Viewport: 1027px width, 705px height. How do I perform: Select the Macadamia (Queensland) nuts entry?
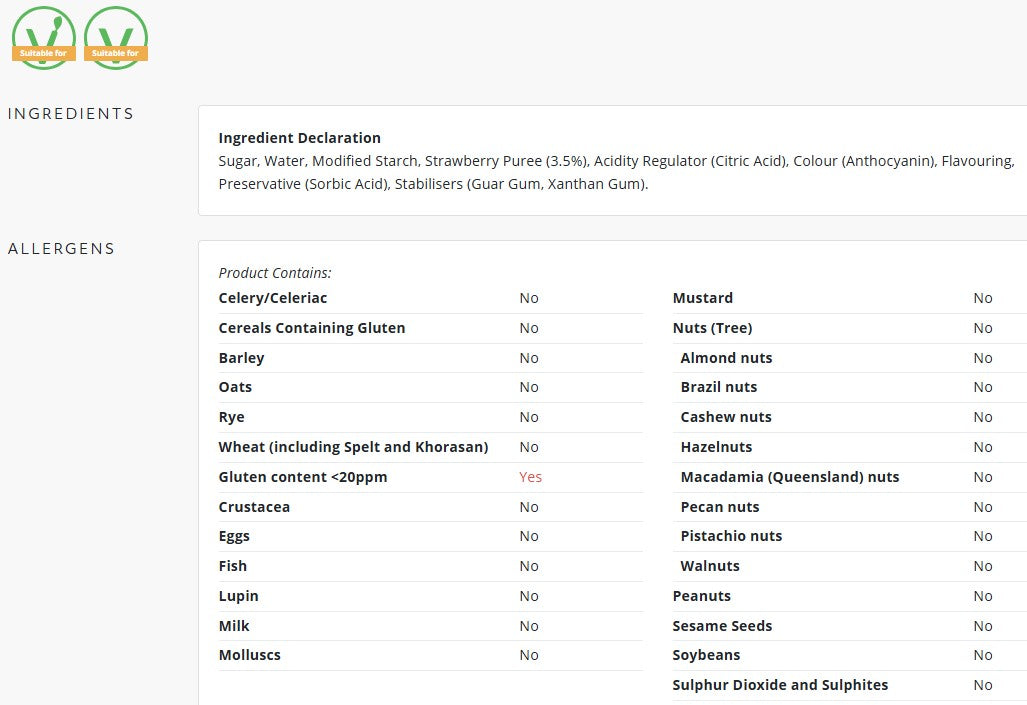click(790, 477)
